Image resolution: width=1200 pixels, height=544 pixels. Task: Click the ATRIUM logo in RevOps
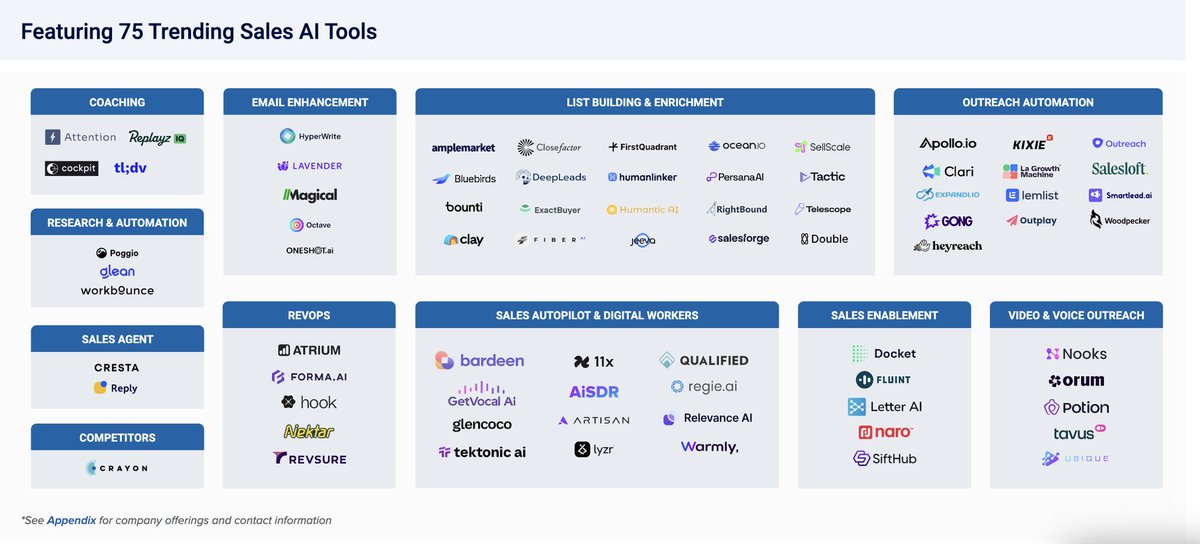[310, 350]
